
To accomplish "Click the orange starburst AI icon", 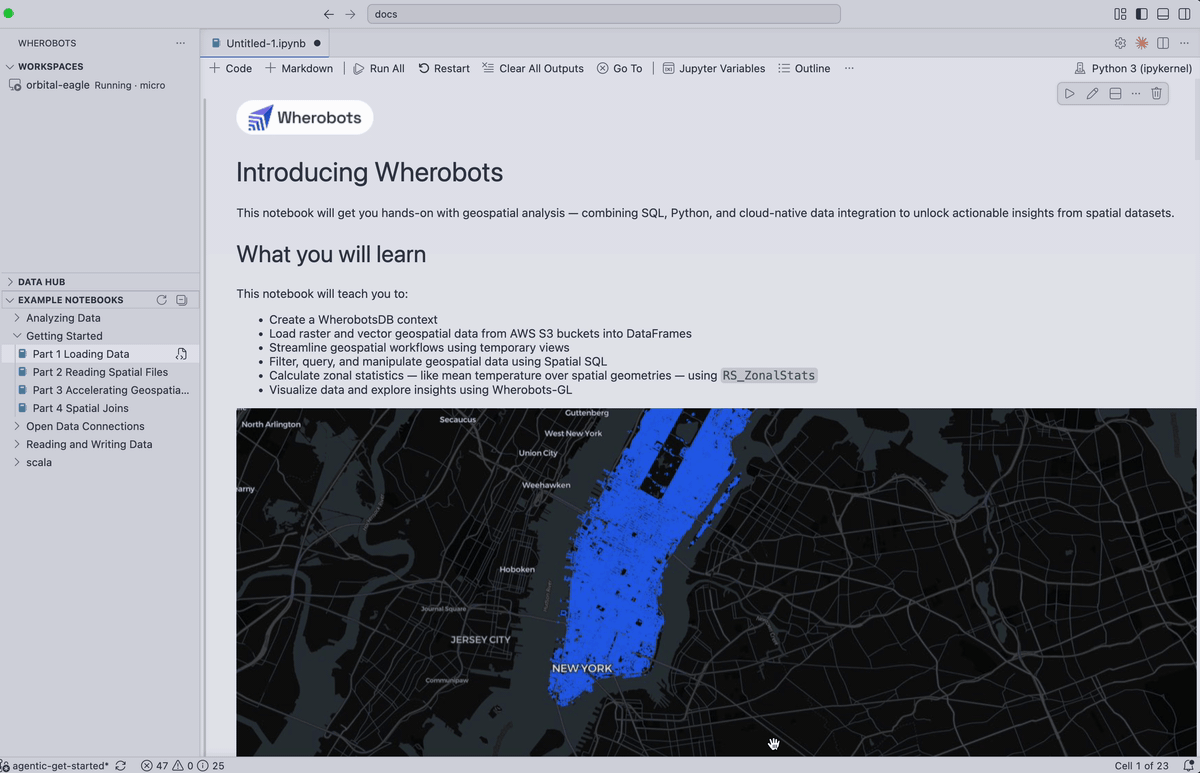I will click(1142, 43).
